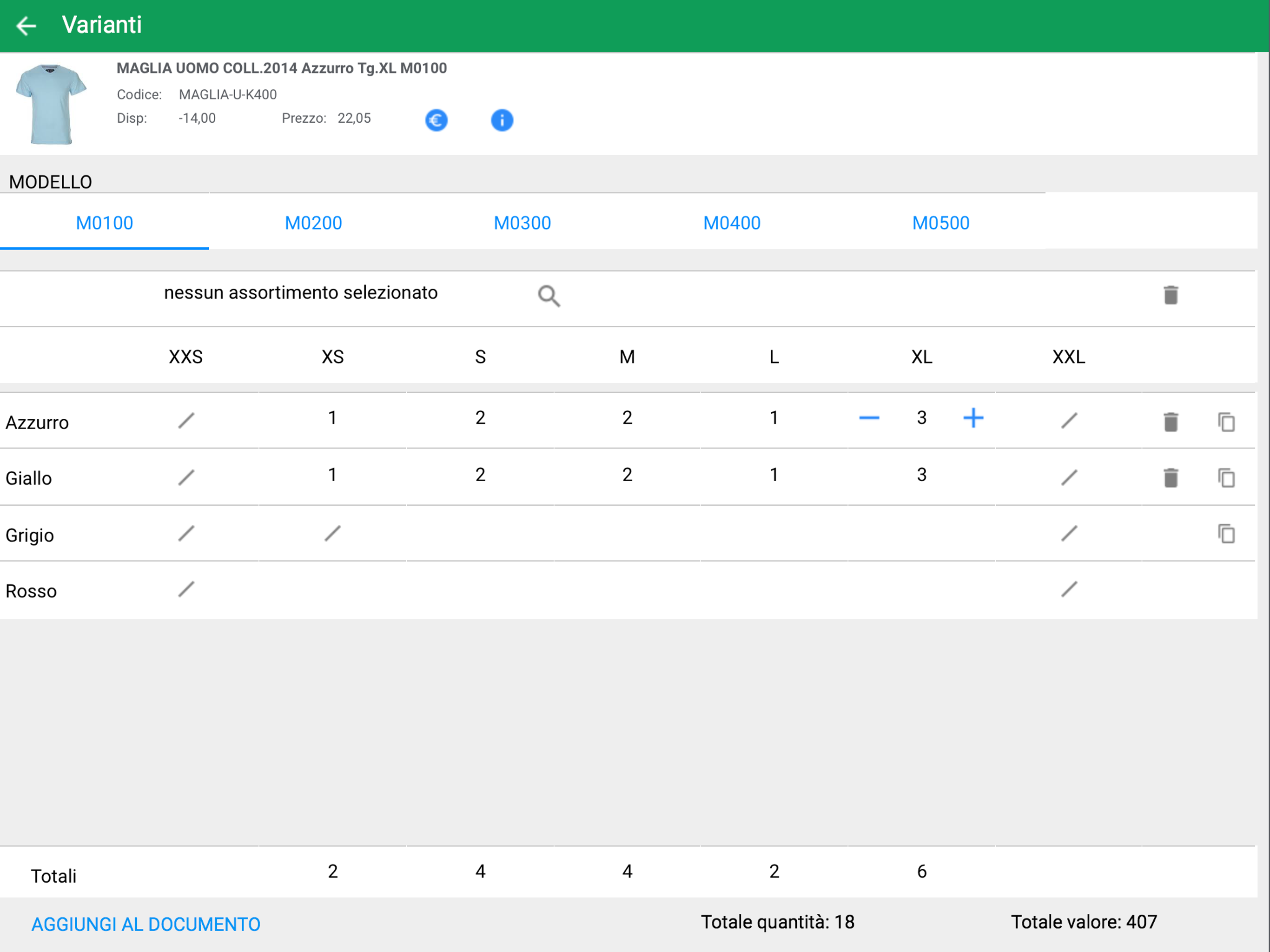Click the L size column header
Viewport: 1270px width, 952px height.
coord(774,357)
